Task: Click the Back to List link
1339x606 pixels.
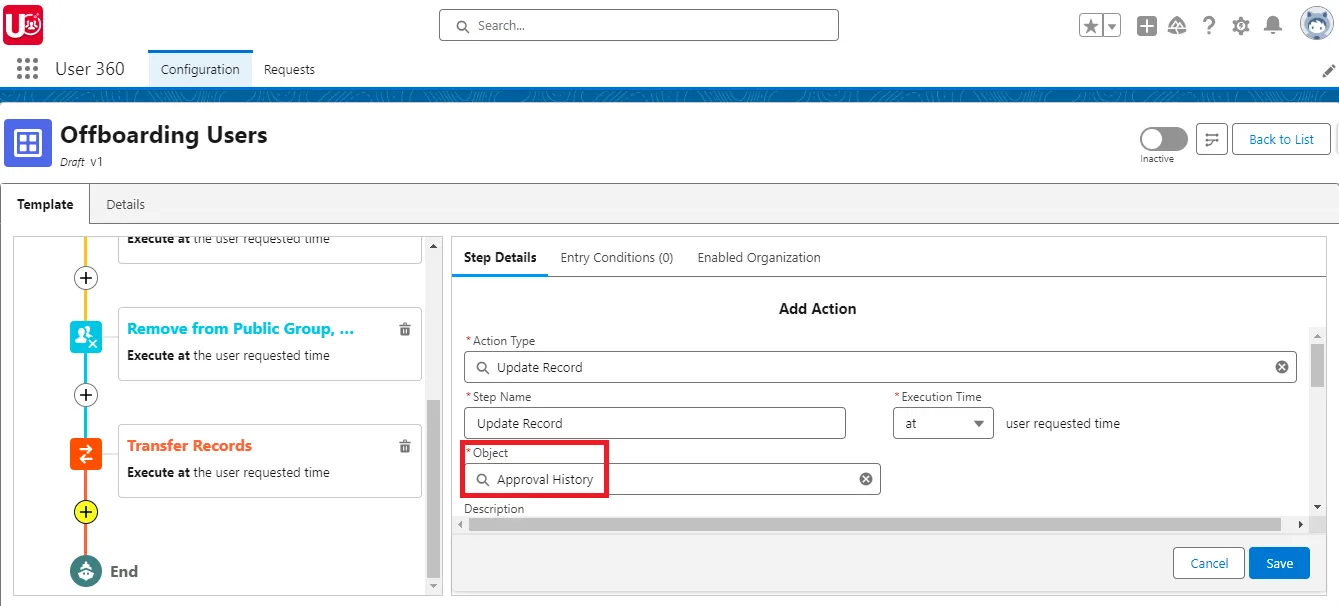Action: pyautogui.click(x=1281, y=138)
